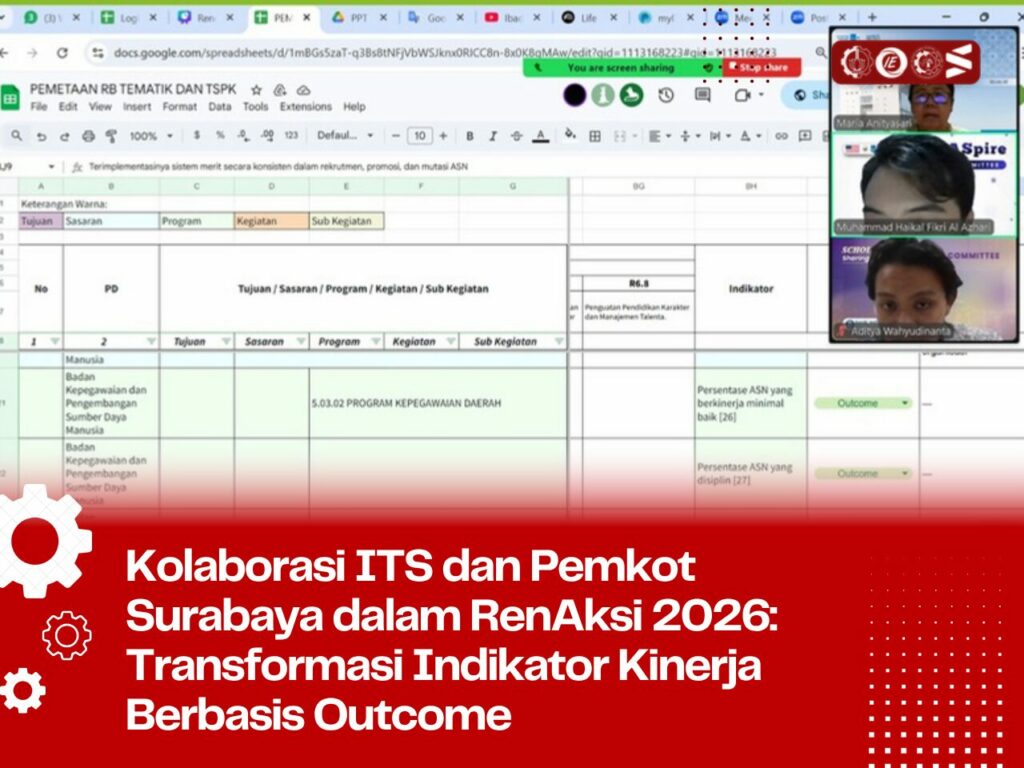Redo the last undone action
This screenshot has height=768, width=1024.
tap(64, 136)
